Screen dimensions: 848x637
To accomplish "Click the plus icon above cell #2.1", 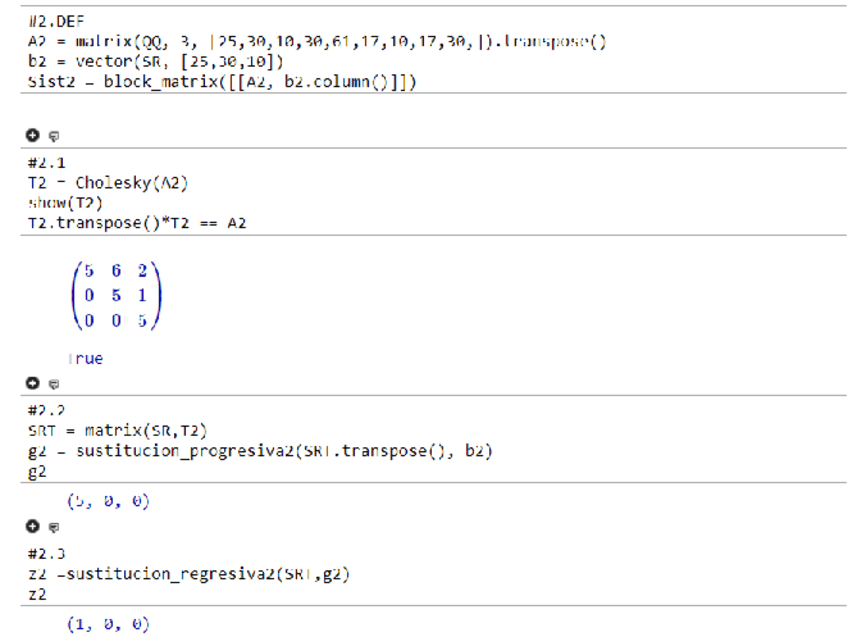I will tap(33, 134).
